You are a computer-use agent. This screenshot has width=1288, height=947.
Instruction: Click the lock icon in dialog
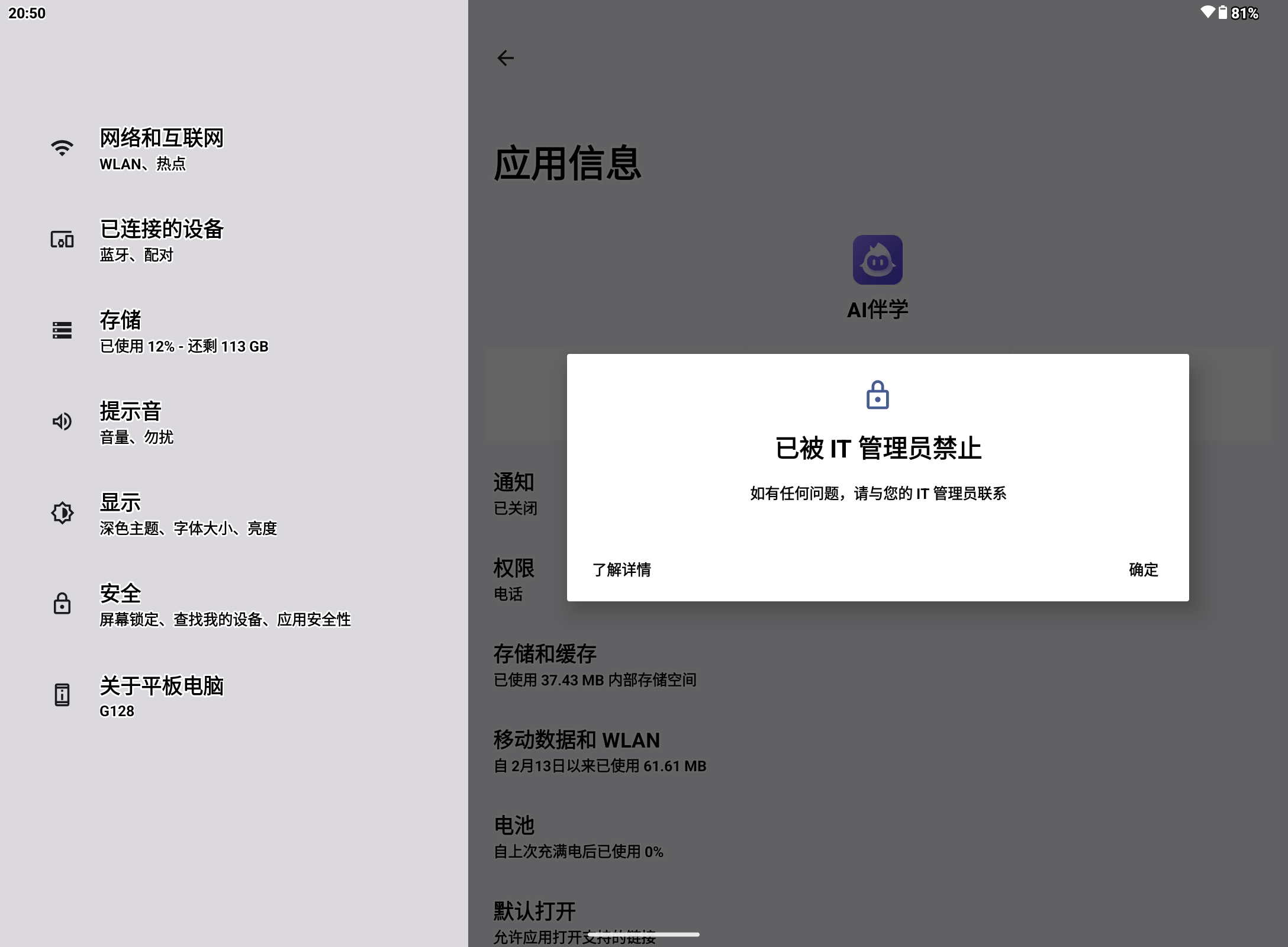[x=877, y=395]
